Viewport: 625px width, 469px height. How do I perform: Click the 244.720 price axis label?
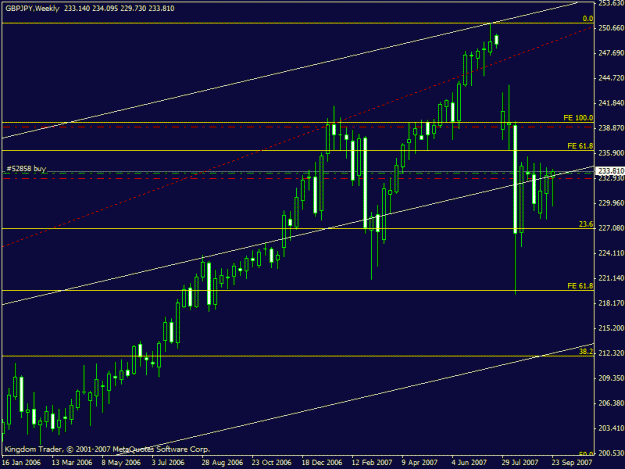pyautogui.click(x=611, y=78)
